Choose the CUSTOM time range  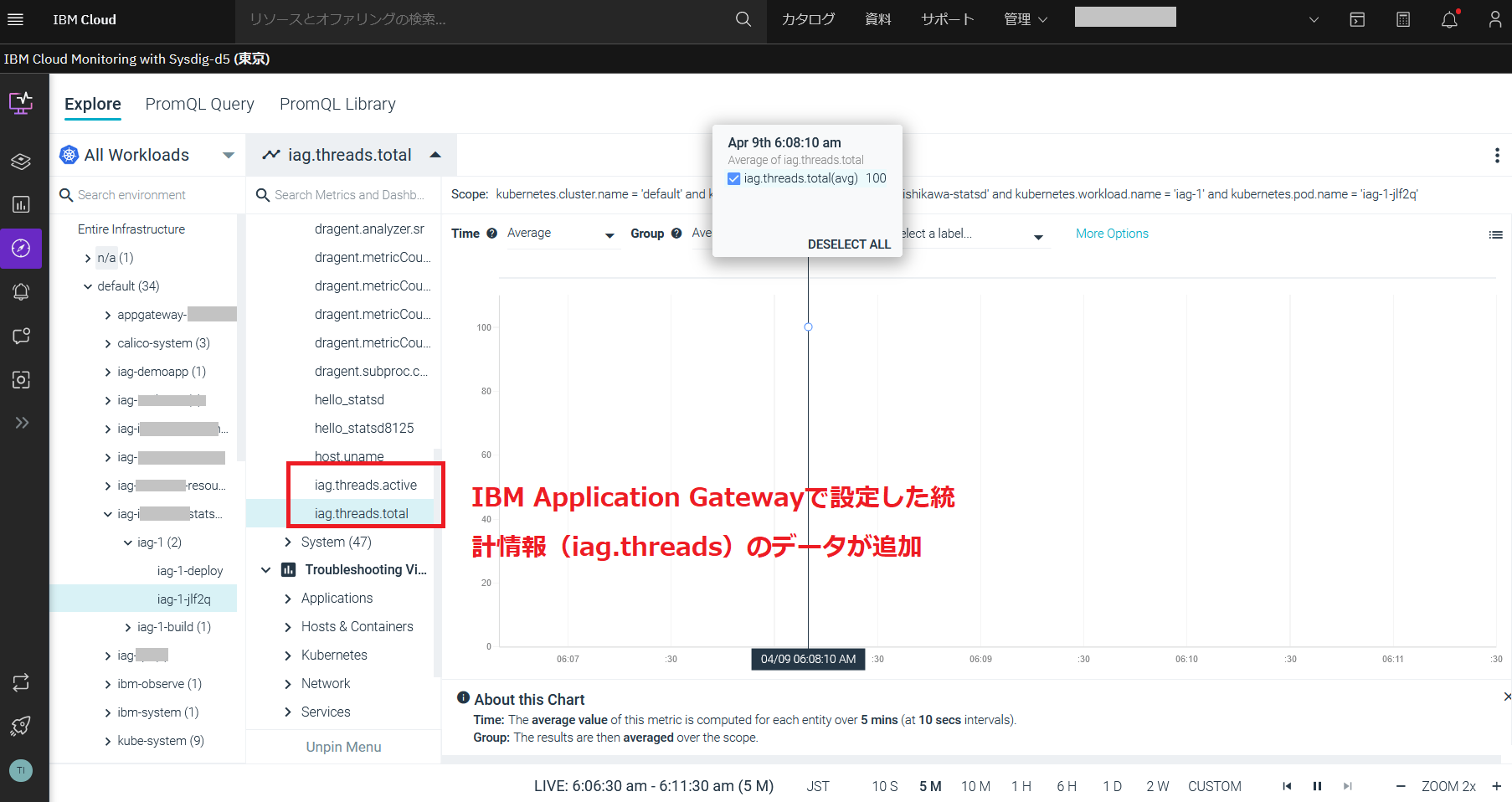(x=1215, y=786)
